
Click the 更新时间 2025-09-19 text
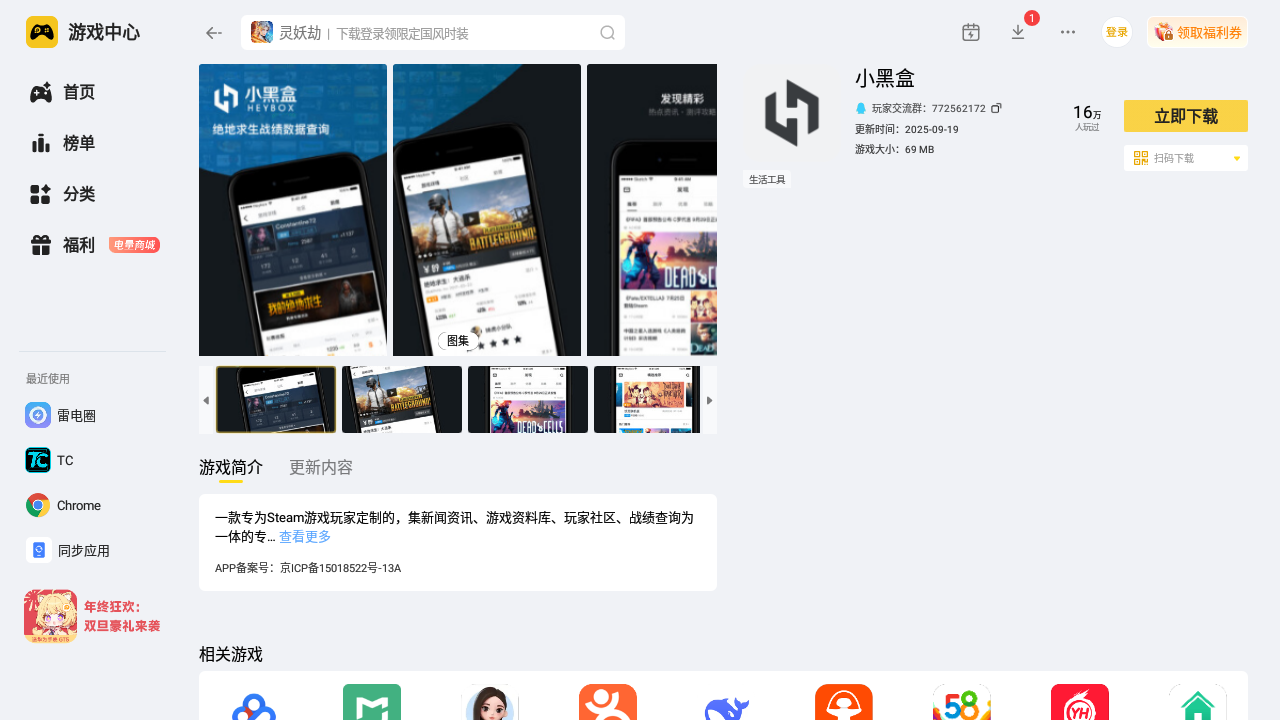pyautogui.click(x=907, y=129)
